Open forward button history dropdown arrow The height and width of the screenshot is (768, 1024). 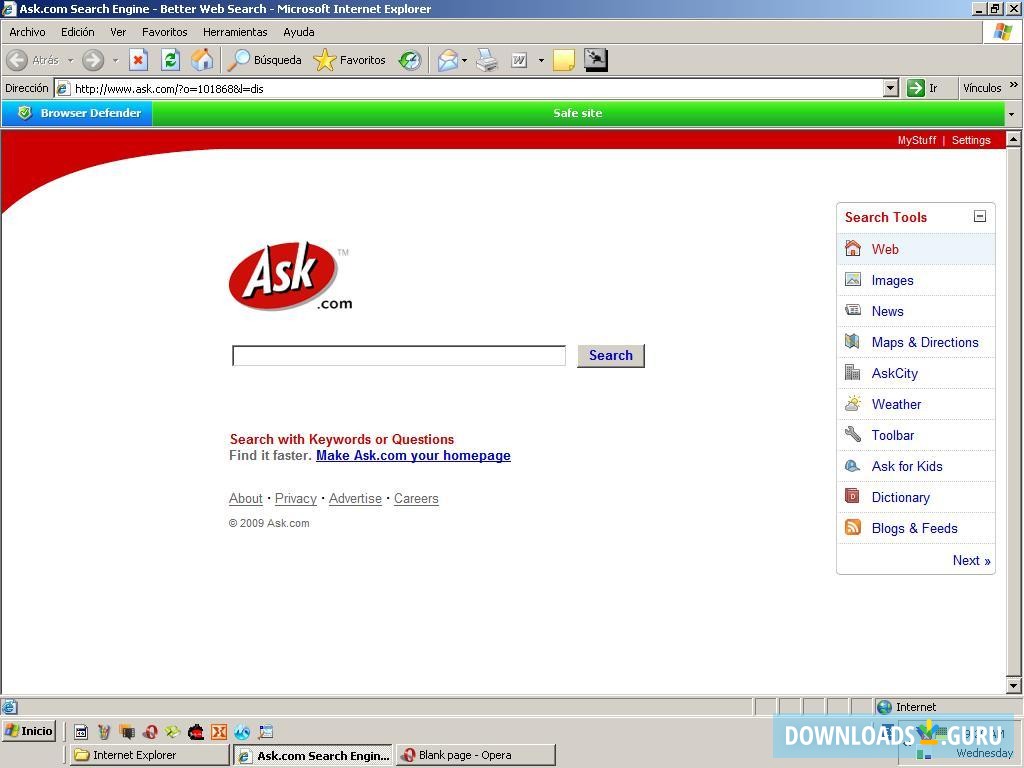tap(115, 61)
